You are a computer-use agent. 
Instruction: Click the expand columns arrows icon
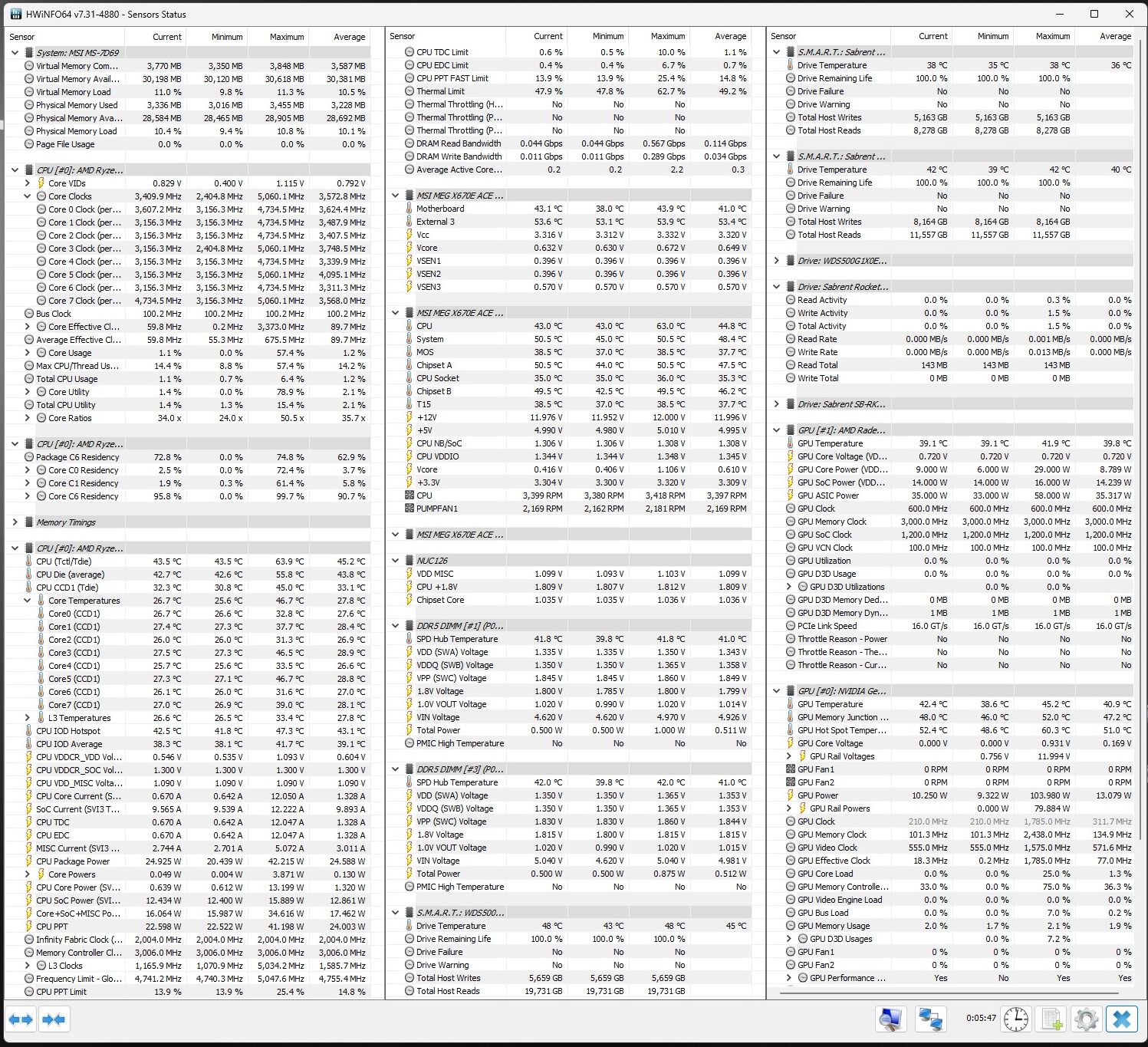coord(21,1019)
